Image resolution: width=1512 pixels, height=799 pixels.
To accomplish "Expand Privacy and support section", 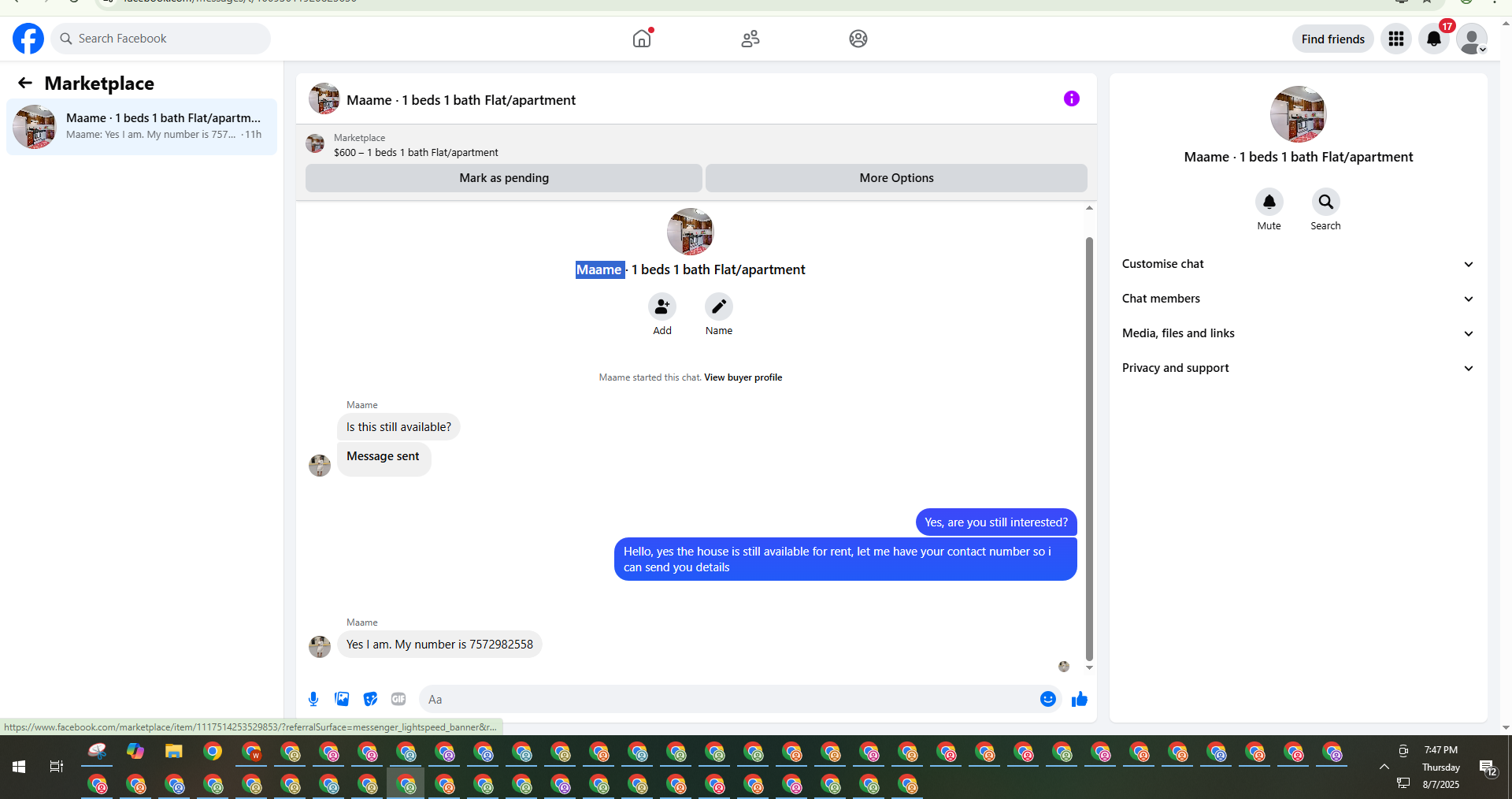I will [1298, 368].
